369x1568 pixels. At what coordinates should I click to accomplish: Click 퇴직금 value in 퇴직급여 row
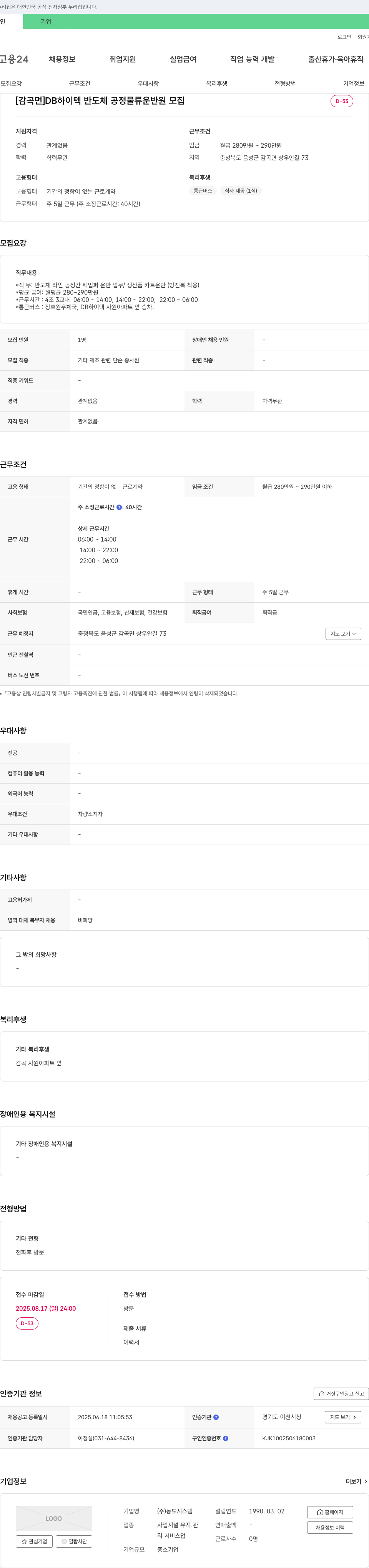tap(270, 612)
